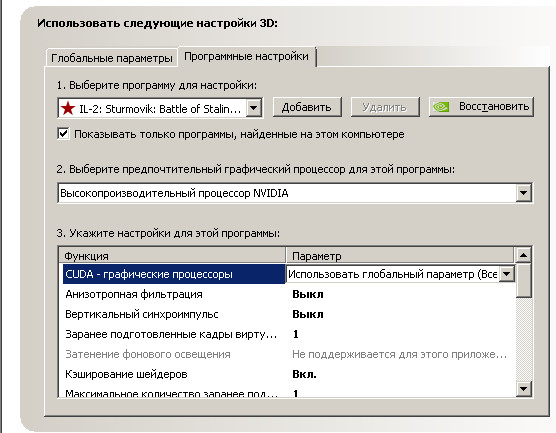Viewport: 556px width, 433px height.
Task: Click Параметр column header
Action: click(400, 256)
